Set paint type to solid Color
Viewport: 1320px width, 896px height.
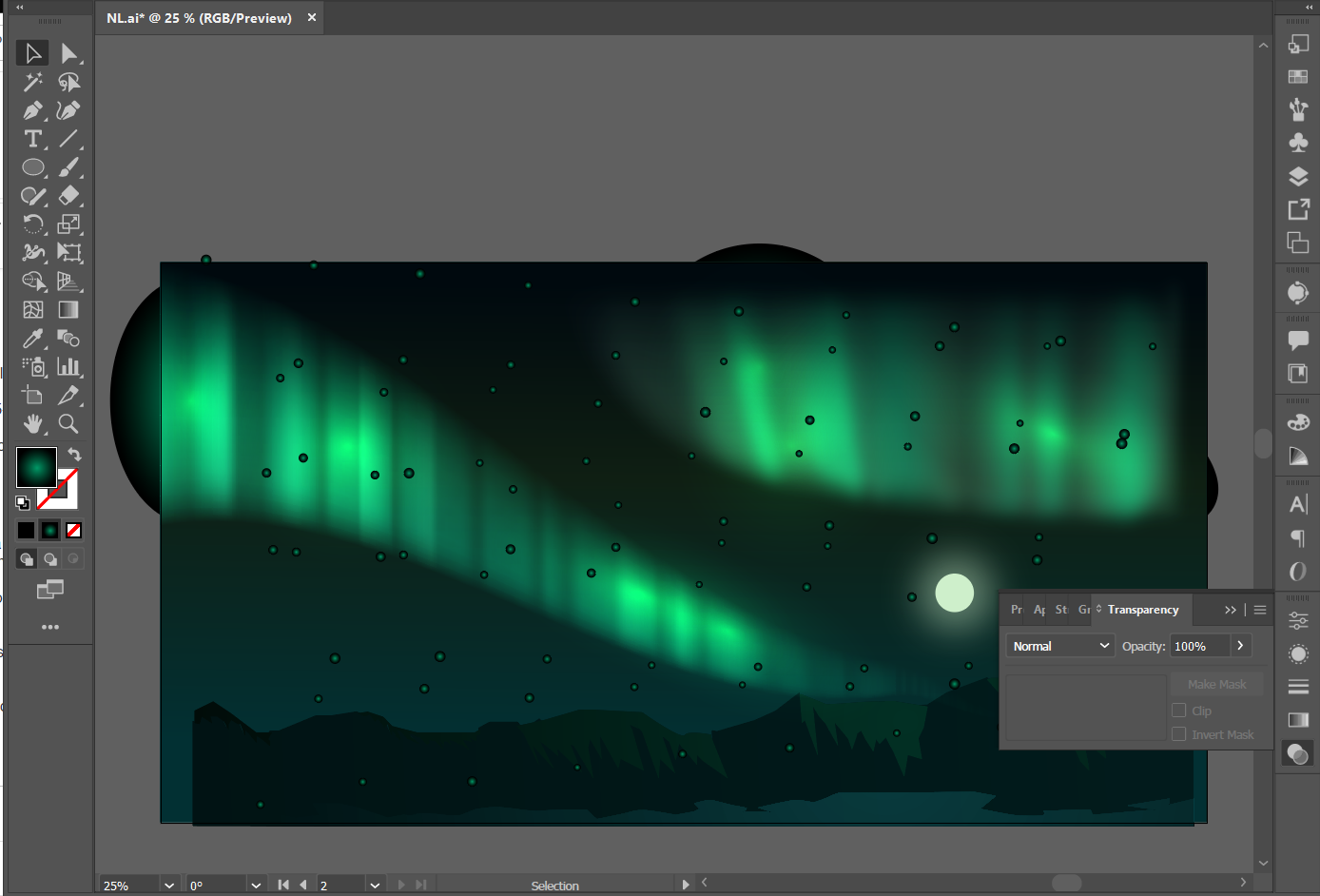coord(26,531)
